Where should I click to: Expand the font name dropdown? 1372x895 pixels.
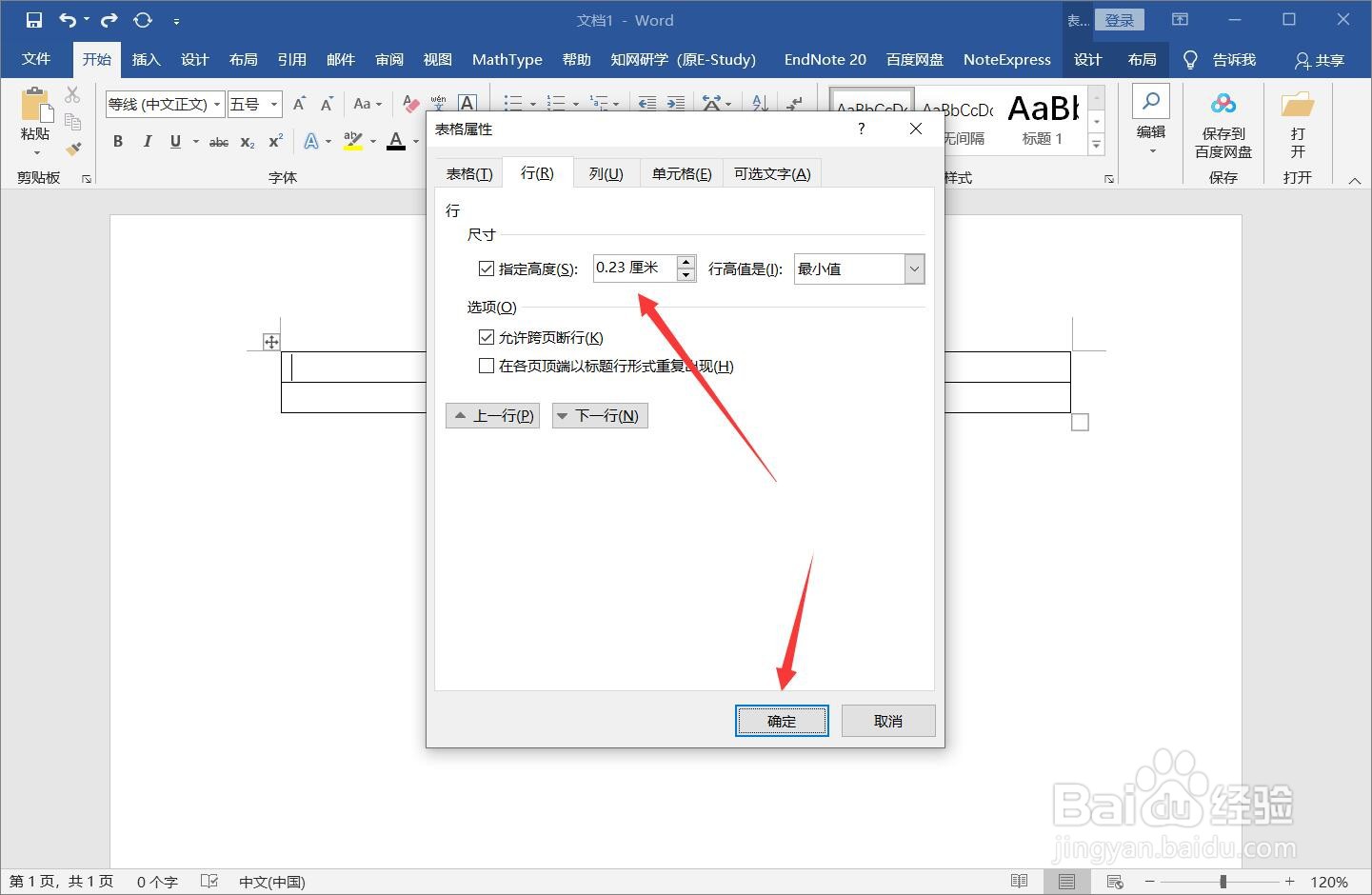[216, 104]
